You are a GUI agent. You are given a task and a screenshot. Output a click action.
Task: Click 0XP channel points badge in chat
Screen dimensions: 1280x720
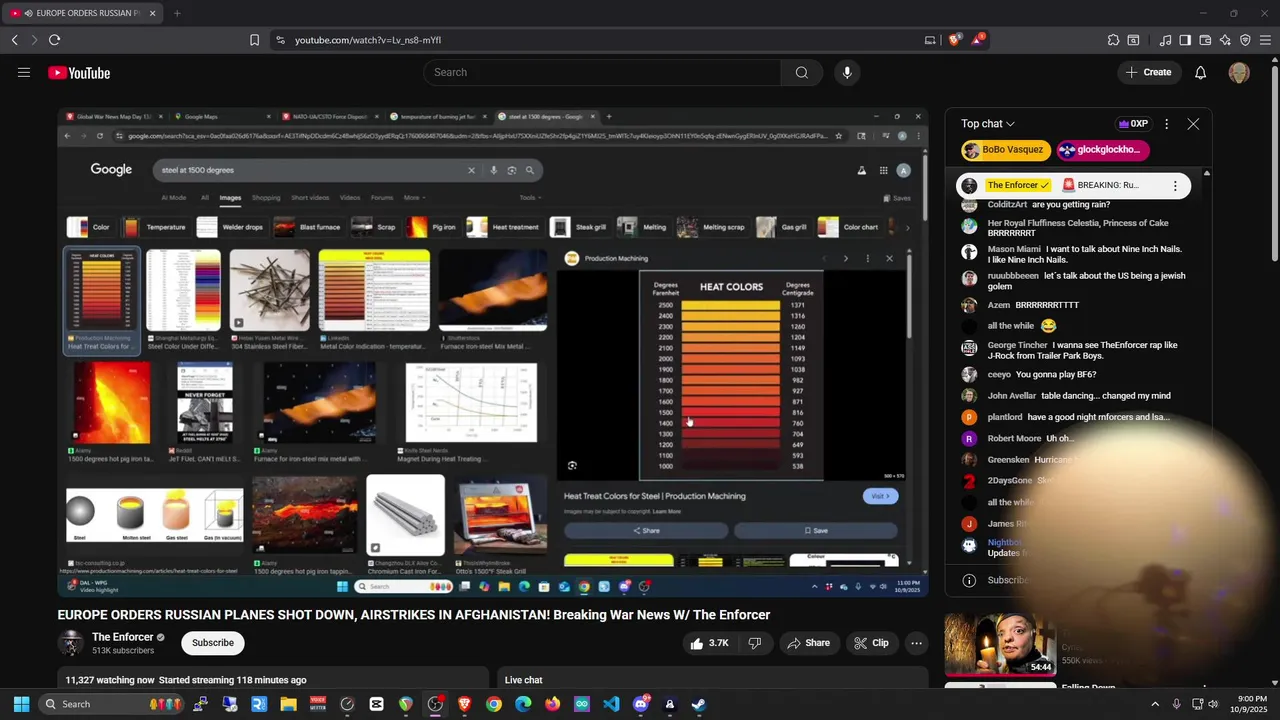tap(1133, 124)
